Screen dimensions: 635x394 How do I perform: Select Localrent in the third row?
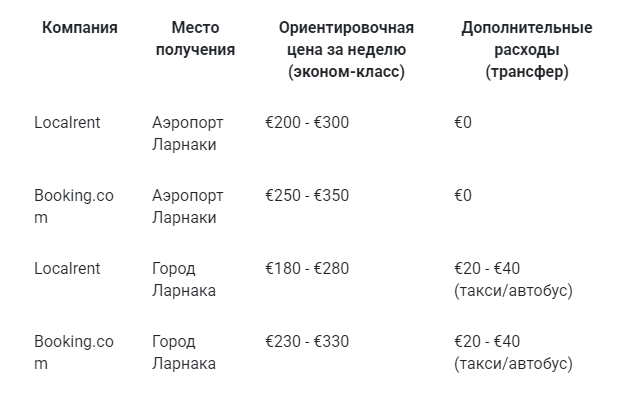coord(67,268)
